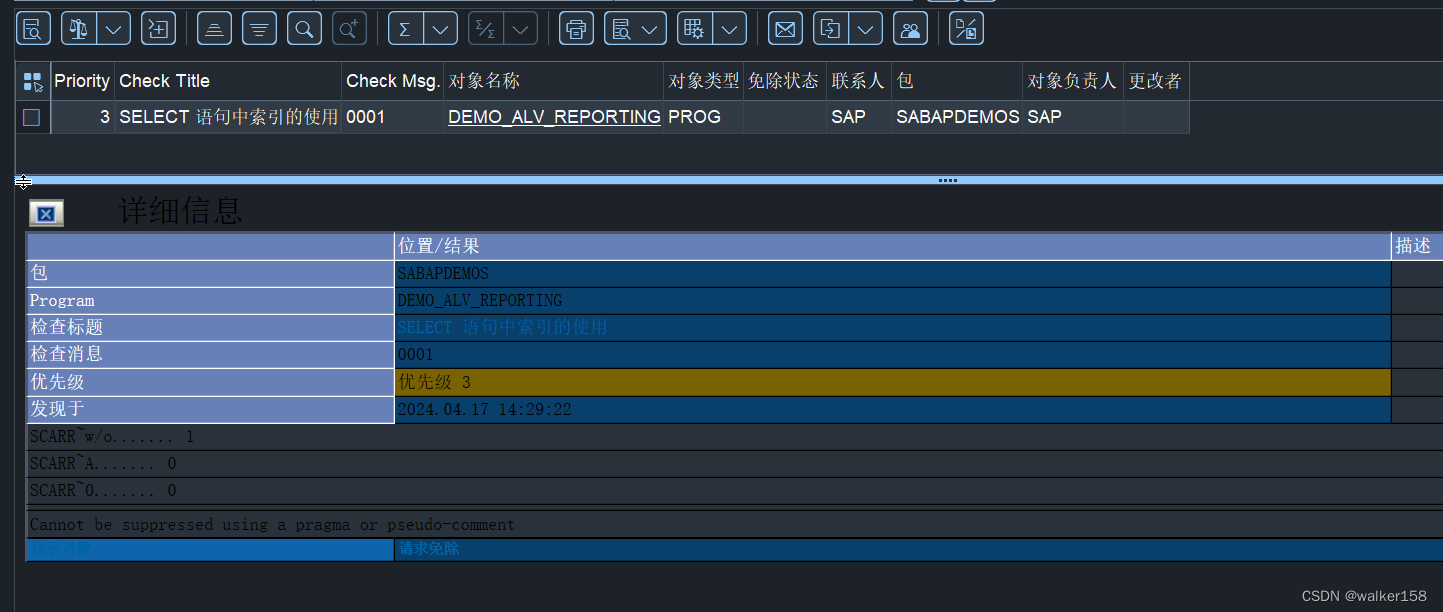This screenshot has height=612, width=1443.
Task: Select the checkbox for the priority 3 row
Action: point(31,117)
